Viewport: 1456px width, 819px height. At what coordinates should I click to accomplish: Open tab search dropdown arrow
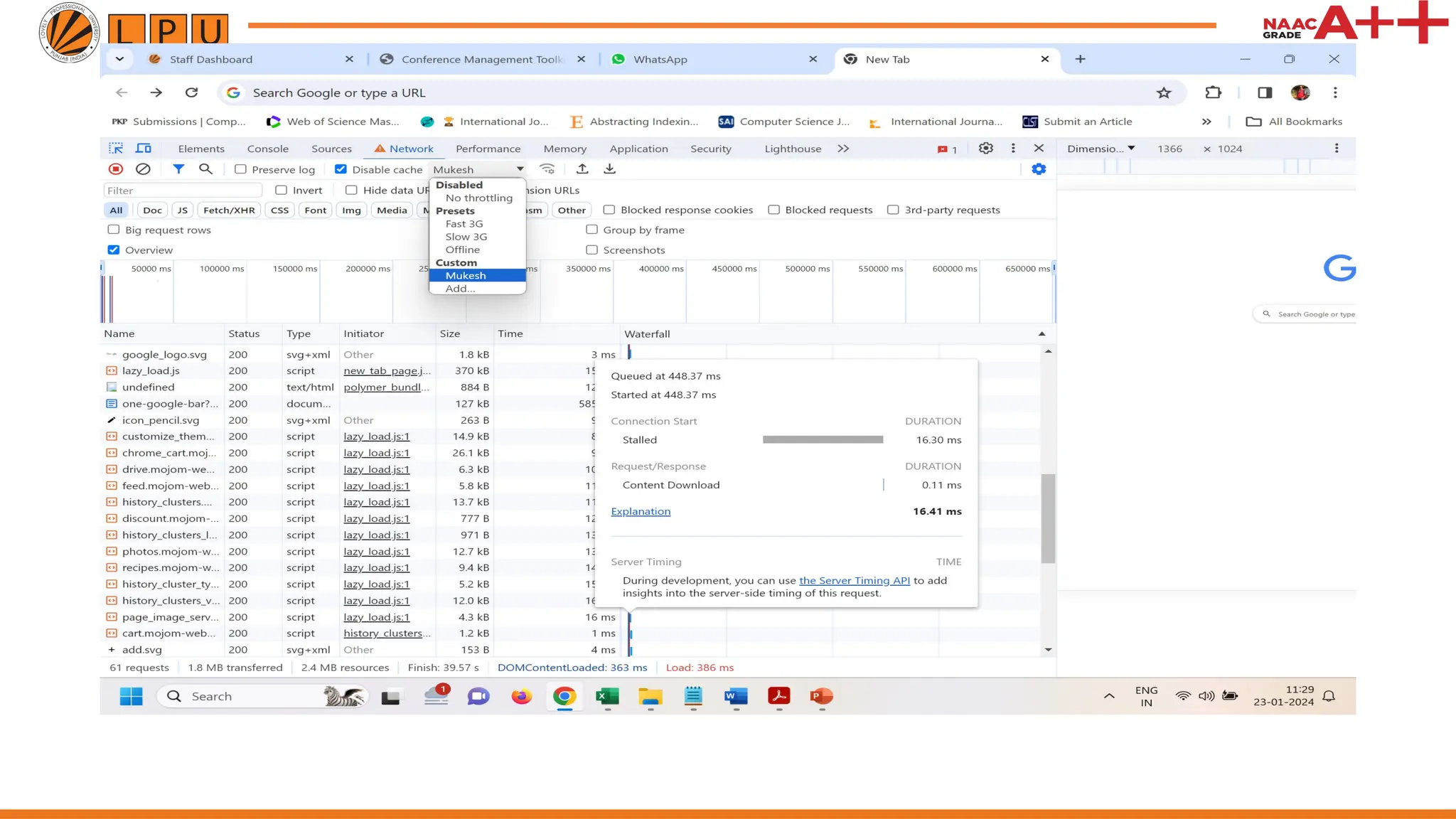pyautogui.click(x=119, y=59)
